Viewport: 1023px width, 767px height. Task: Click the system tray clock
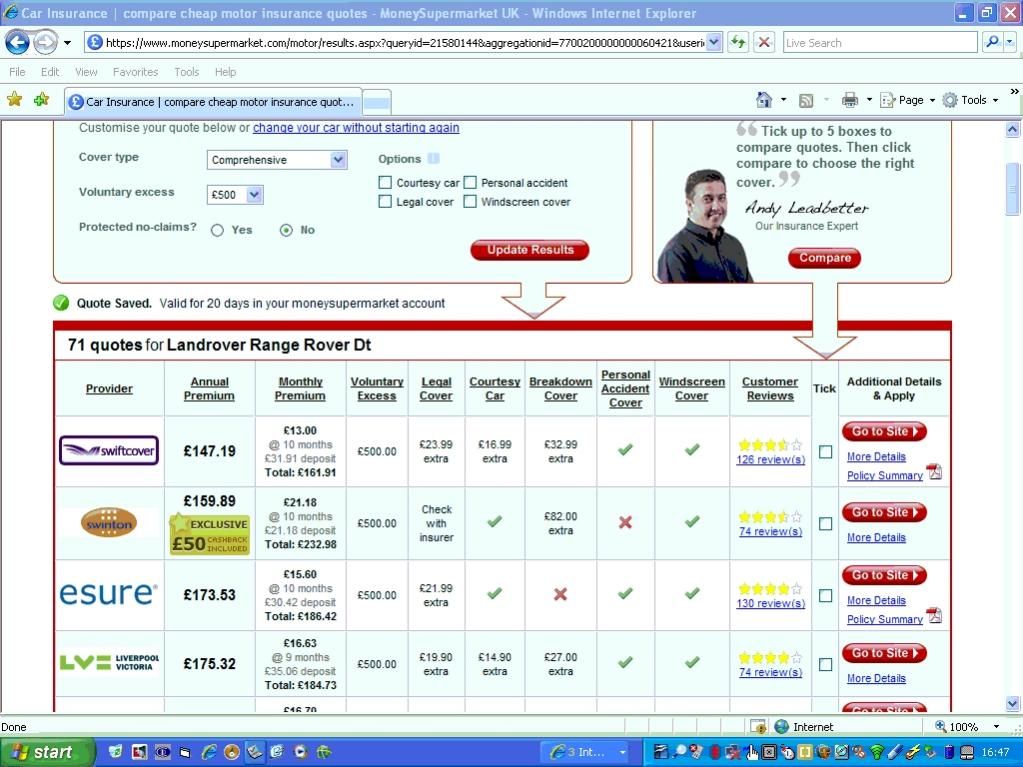[996, 753]
